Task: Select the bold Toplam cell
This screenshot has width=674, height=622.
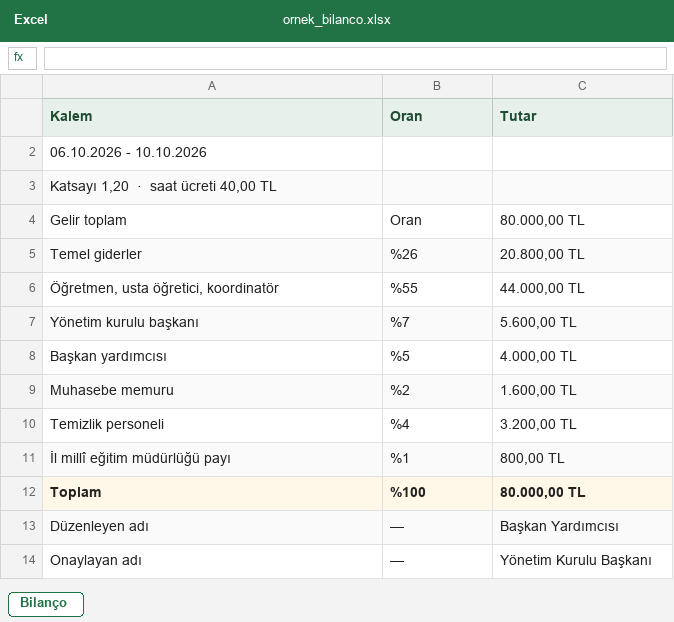Action: [x=212, y=493]
